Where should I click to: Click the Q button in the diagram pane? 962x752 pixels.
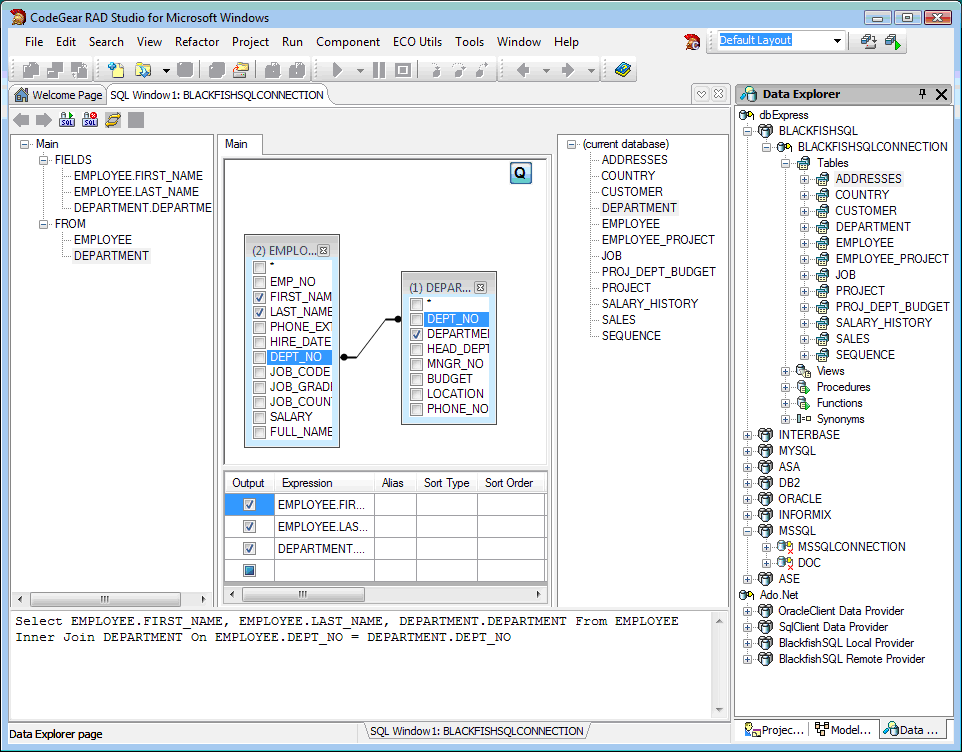coord(520,173)
